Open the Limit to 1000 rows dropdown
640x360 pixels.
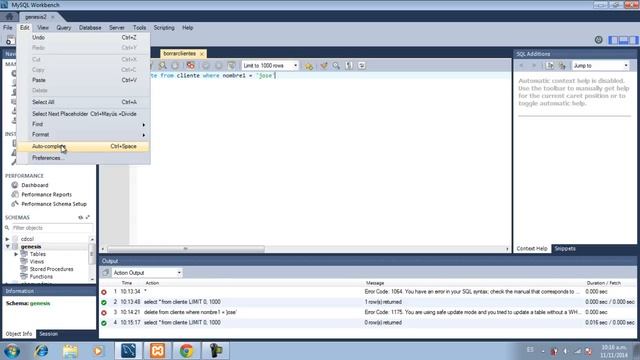(270, 65)
